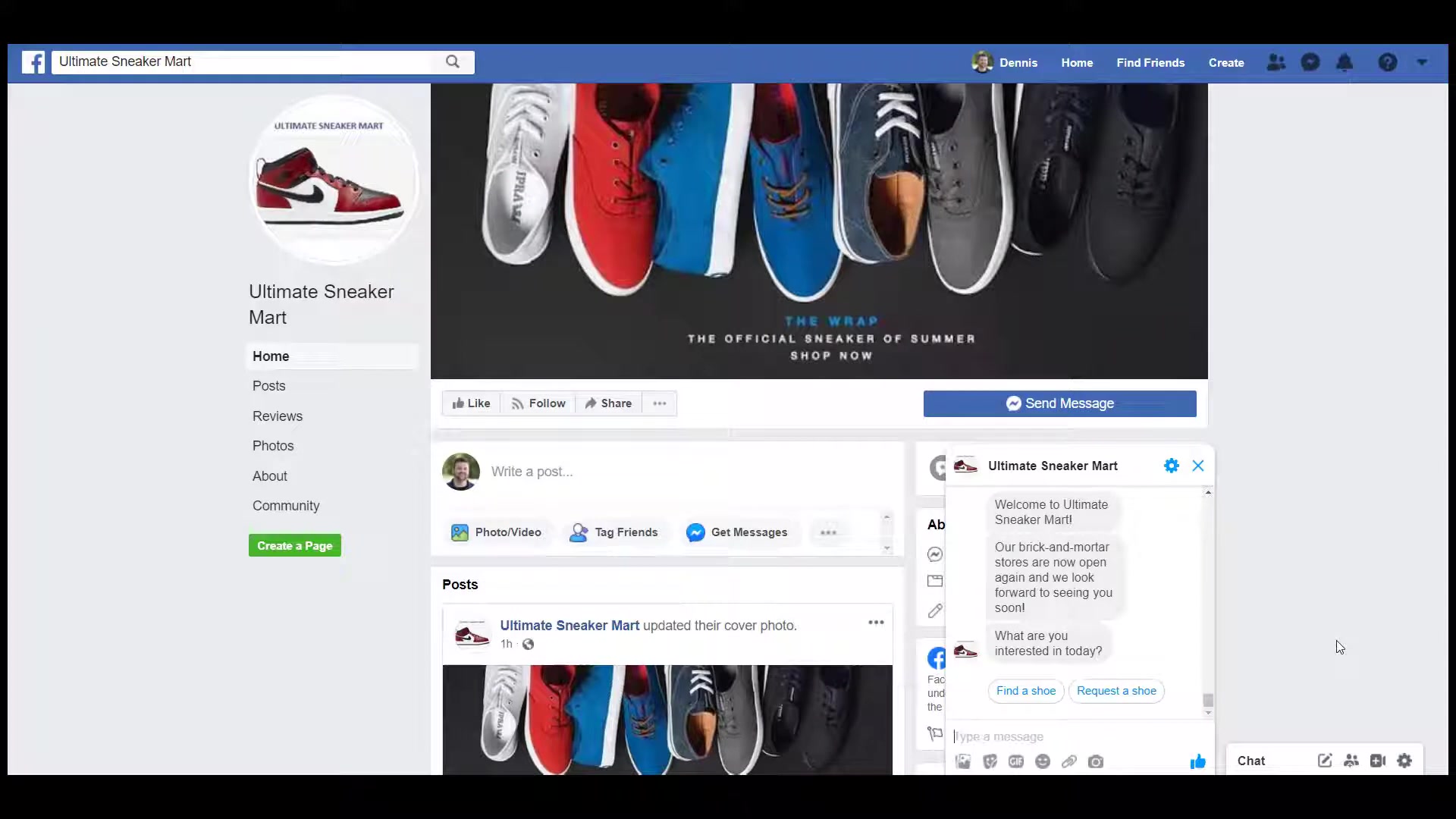Compose new message icon in Chat bar
Screen dimensions: 1456x819
[1325, 761]
